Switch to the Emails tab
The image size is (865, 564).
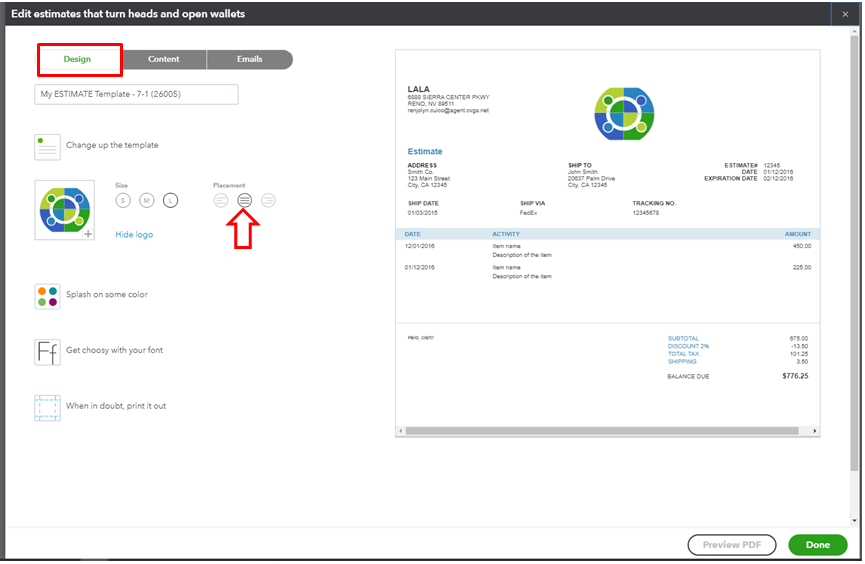250,59
